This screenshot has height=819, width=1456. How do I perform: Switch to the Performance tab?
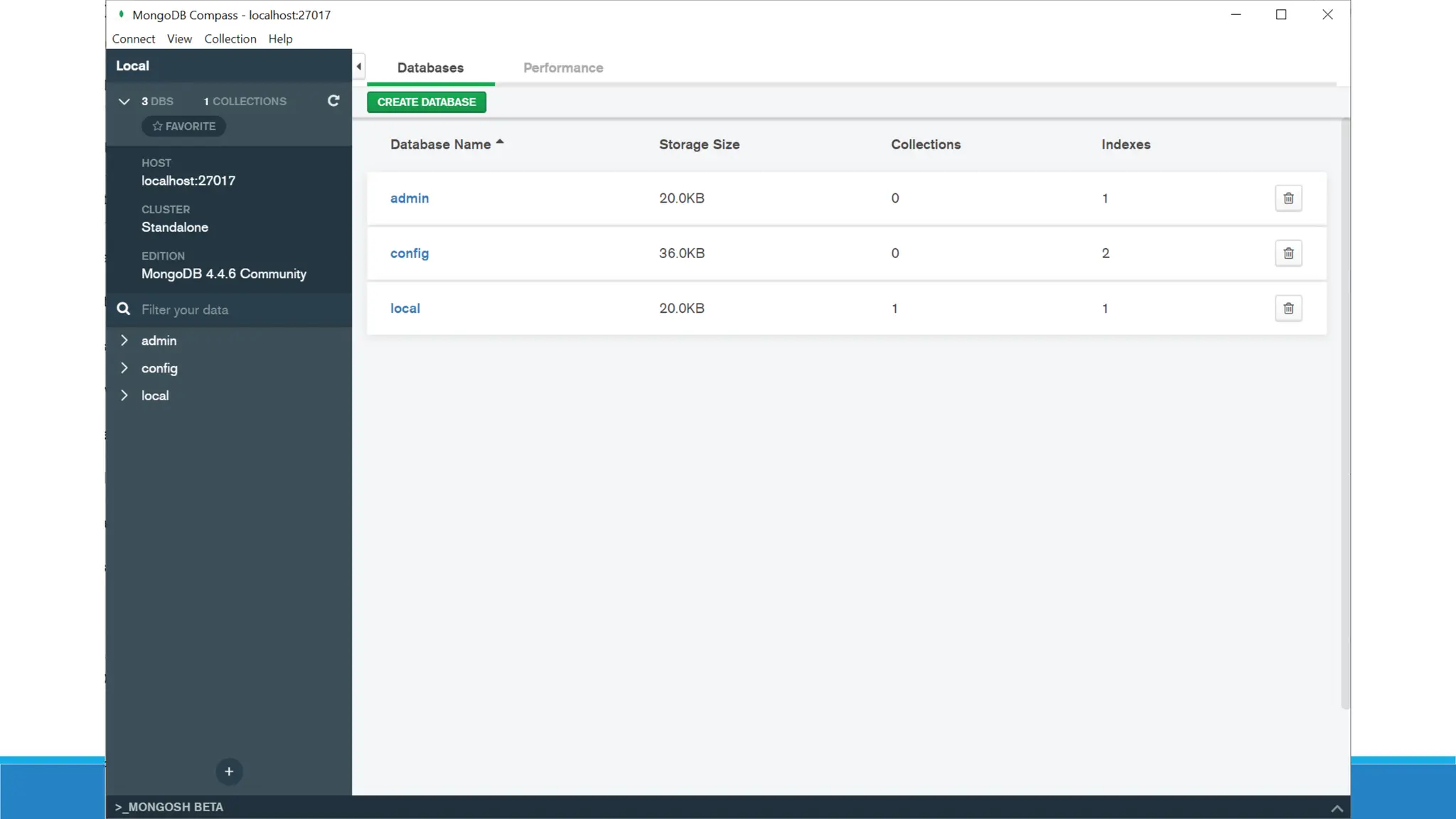coord(563,68)
